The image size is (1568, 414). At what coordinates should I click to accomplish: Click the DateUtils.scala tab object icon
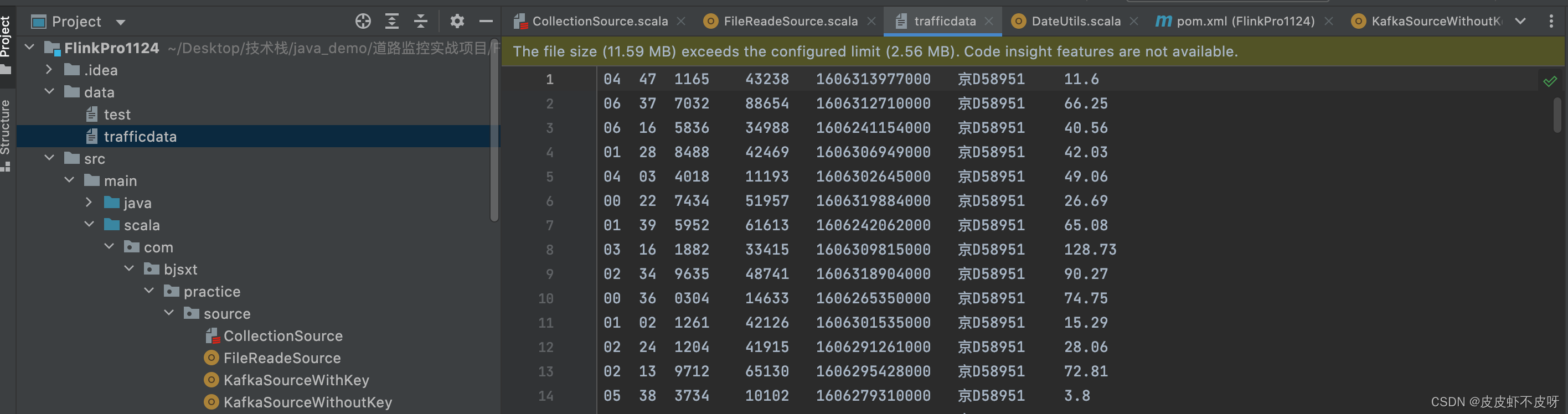pos(1018,21)
